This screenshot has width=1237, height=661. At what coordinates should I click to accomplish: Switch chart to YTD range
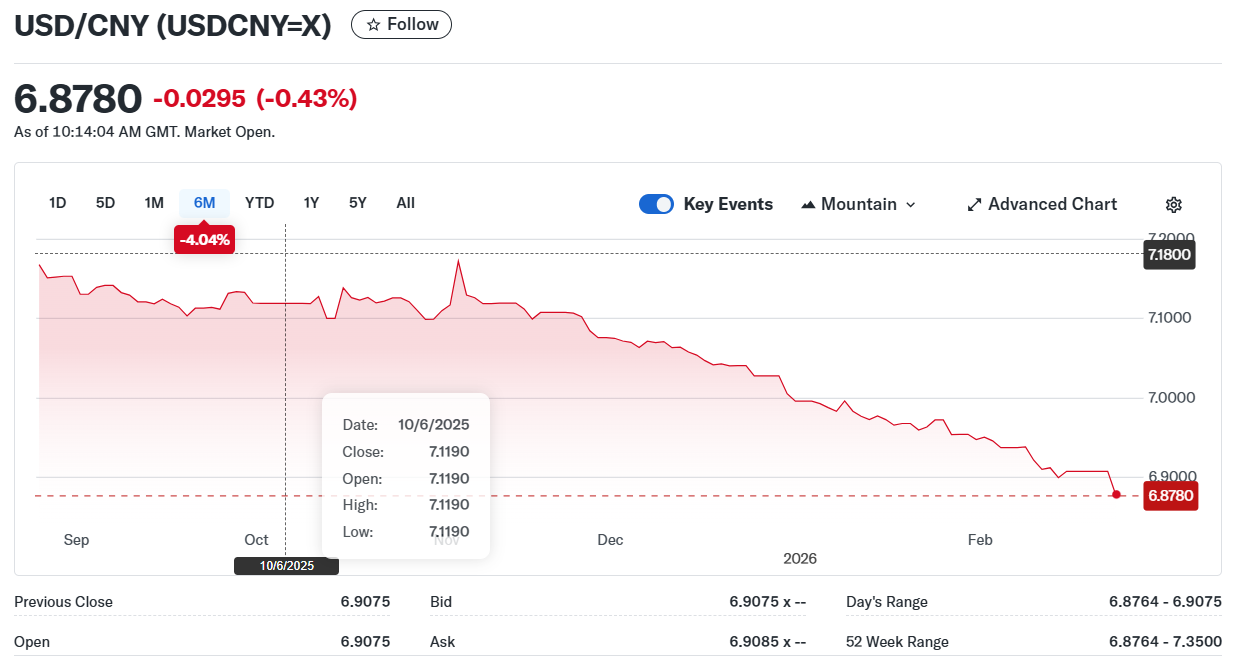259,203
